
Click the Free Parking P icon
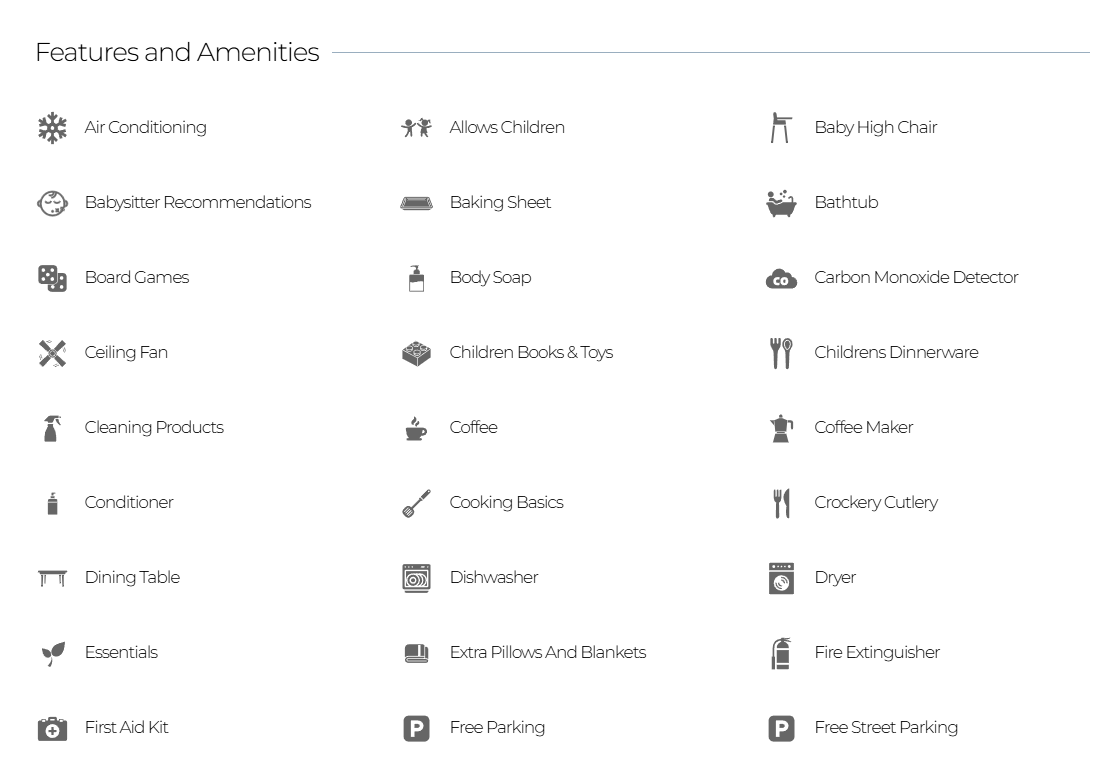click(416, 728)
